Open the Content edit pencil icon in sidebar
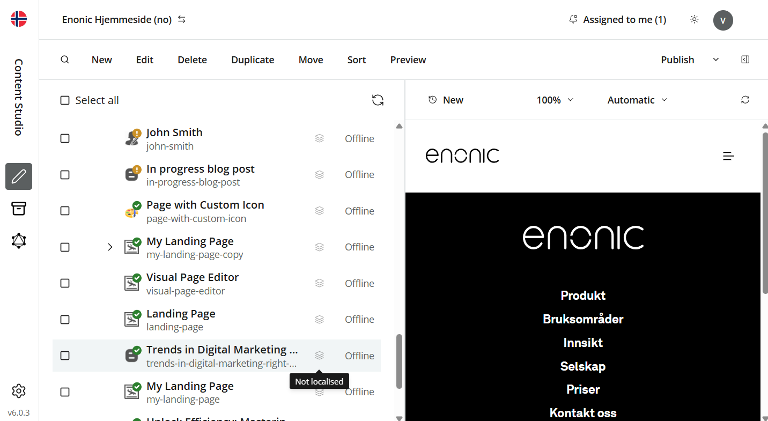Image resolution: width=768 pixels, height=421 pixels. pyautogui.click(x=19, y=176)
